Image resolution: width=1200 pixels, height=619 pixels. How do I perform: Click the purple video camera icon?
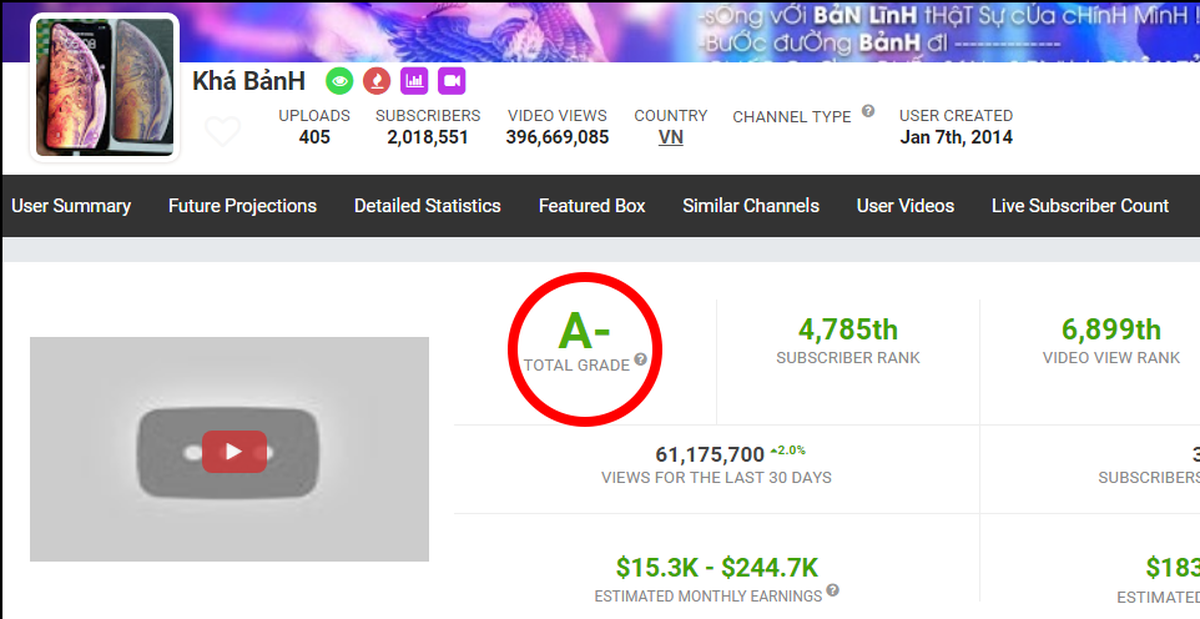tap(452, 81)
